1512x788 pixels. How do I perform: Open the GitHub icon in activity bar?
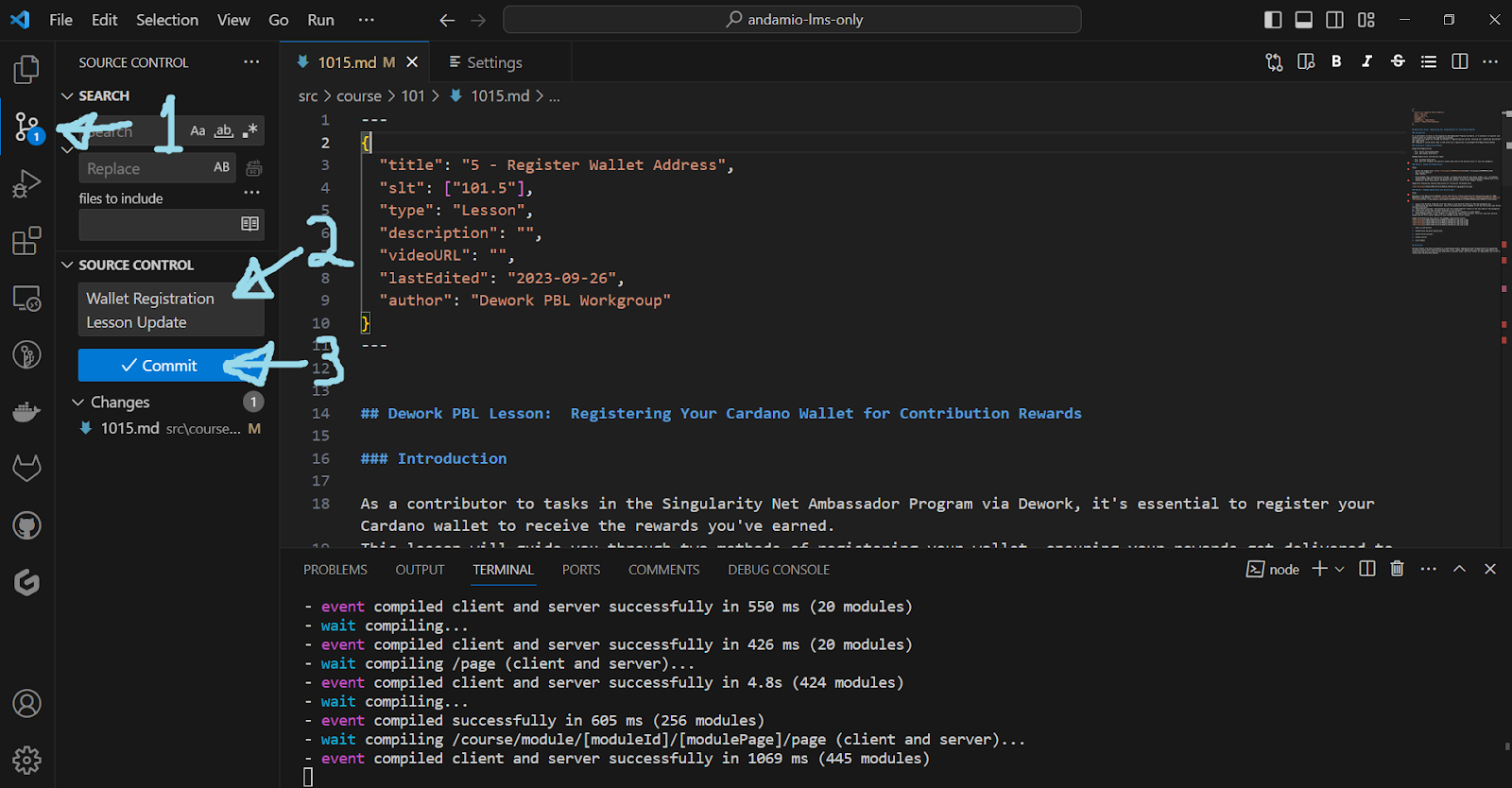click(x=26, y=525)
